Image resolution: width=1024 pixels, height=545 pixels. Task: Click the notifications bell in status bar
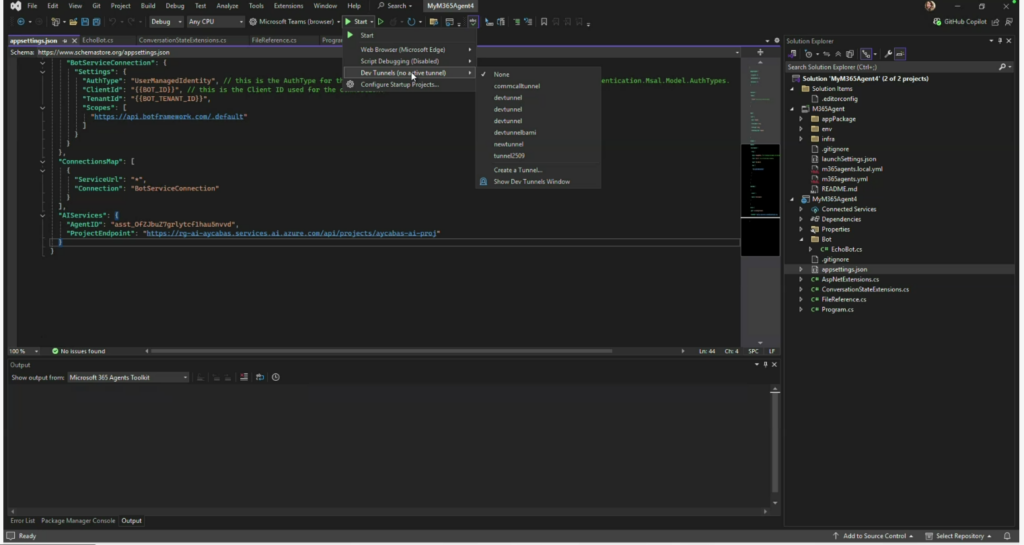1007,536
